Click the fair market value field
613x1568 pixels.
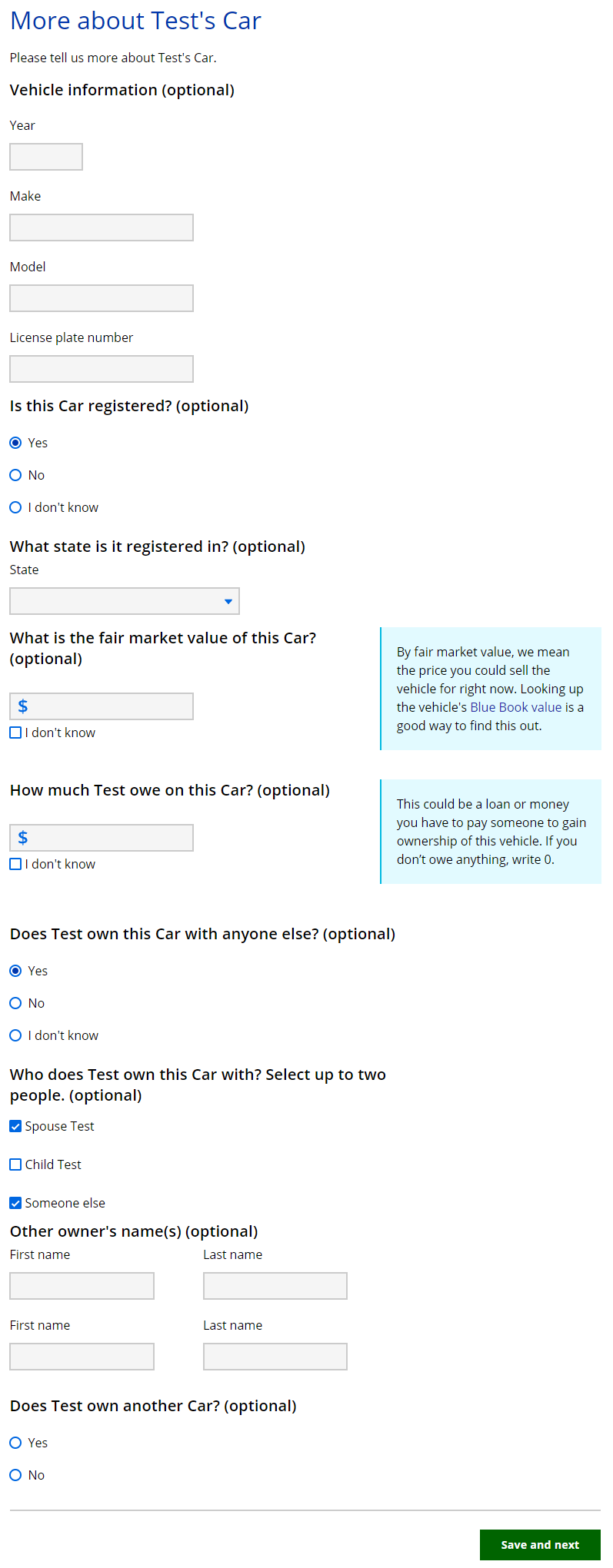coord(108,706)
